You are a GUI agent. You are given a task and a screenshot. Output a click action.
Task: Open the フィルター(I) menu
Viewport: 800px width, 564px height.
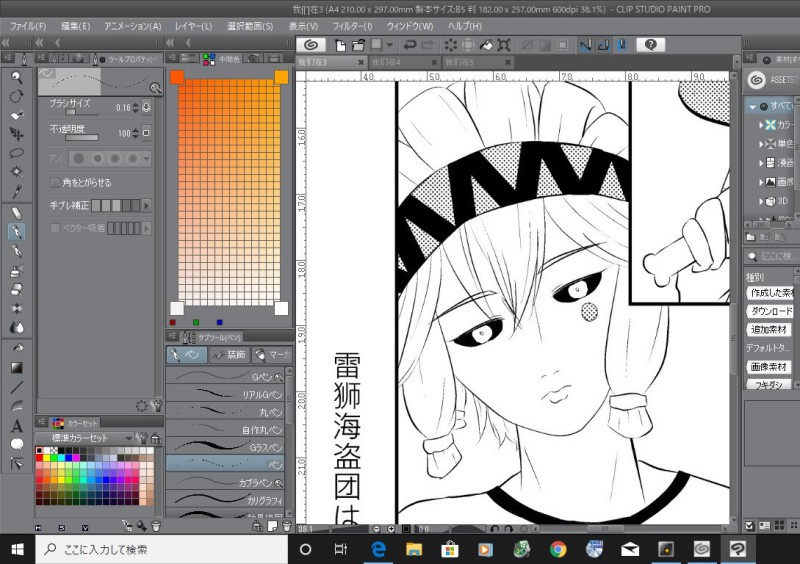click(x=352, y=26)
